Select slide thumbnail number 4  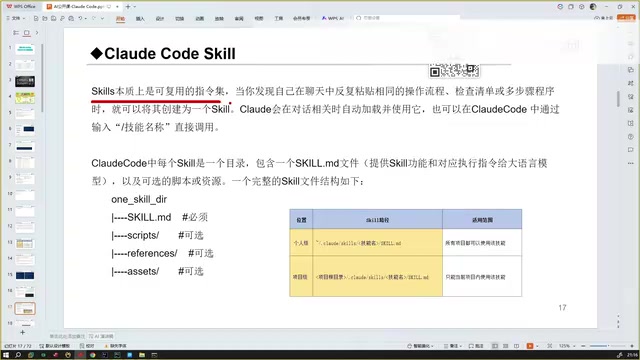click(25, 98)
